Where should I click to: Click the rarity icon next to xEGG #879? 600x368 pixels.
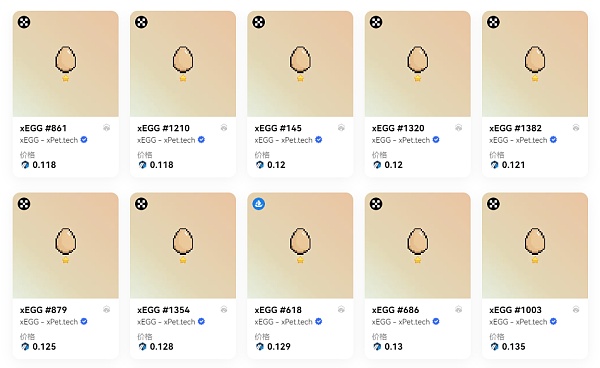pos(107,309)
